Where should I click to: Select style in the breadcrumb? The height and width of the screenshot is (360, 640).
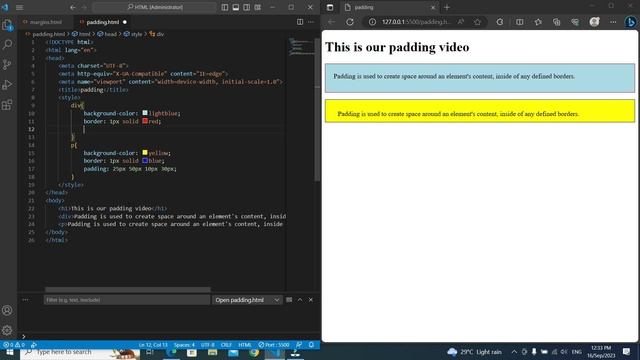click(x=136, y=34)
